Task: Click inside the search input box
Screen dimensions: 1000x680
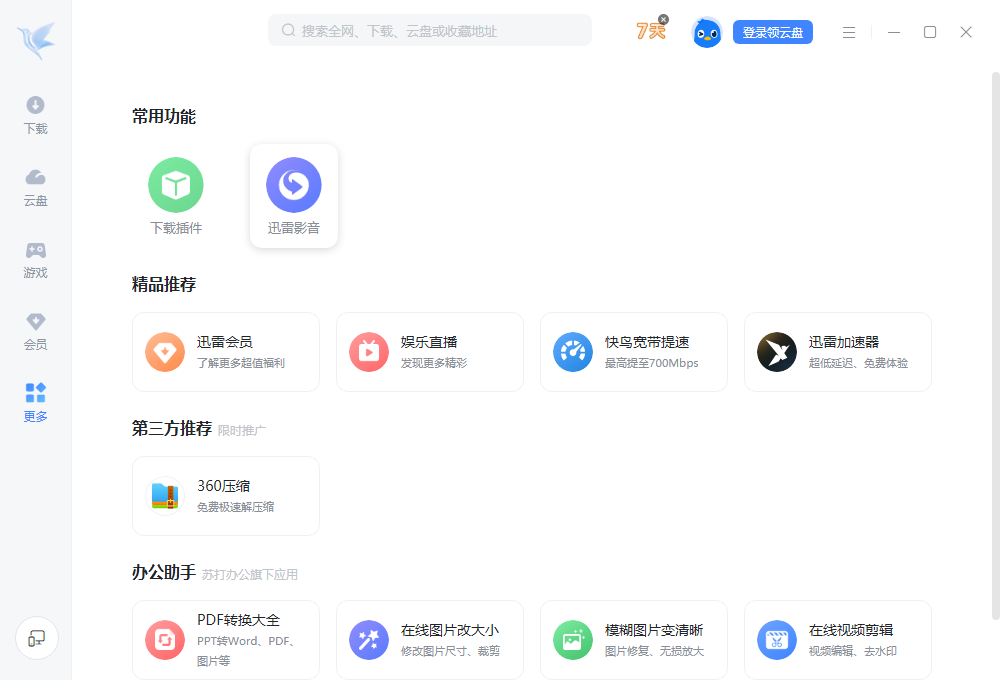Action: point(430,30)
